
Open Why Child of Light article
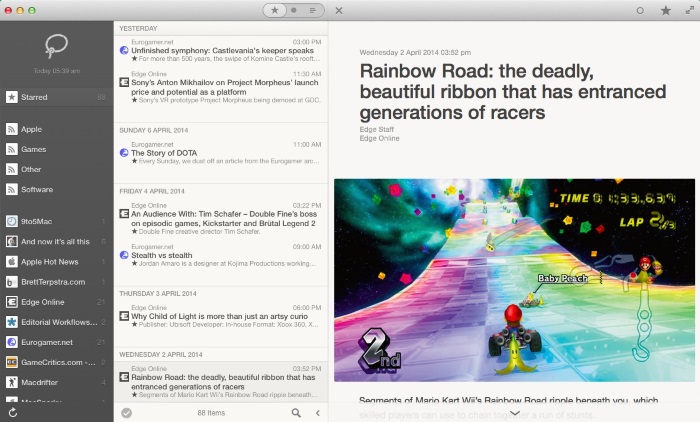click(x=221, y=316)
